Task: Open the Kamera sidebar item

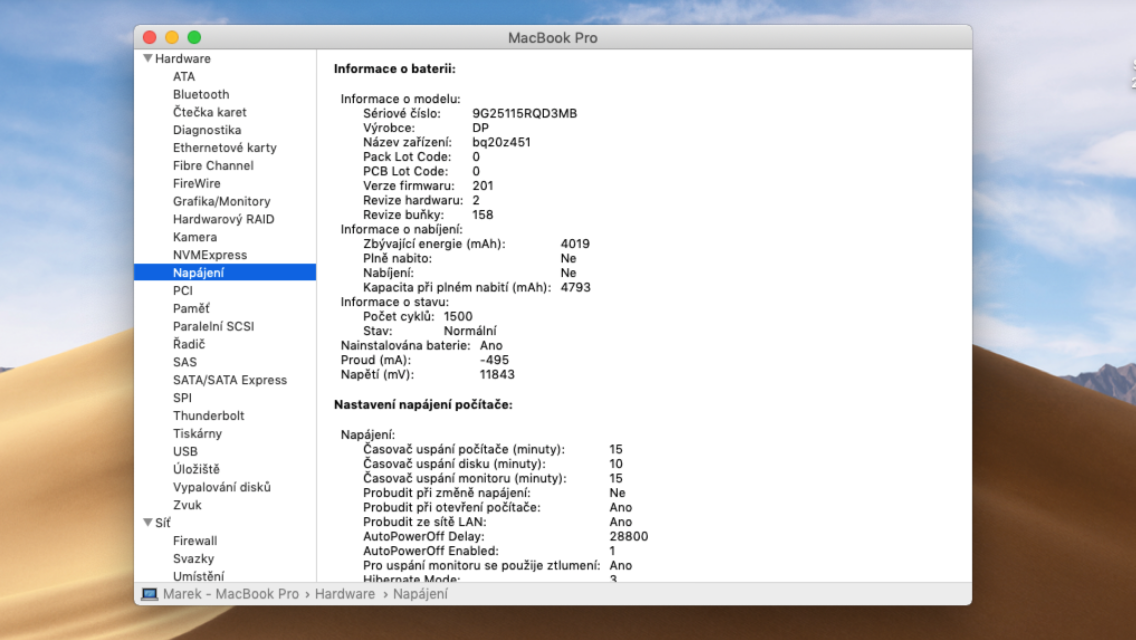Action: coord(194,237)
